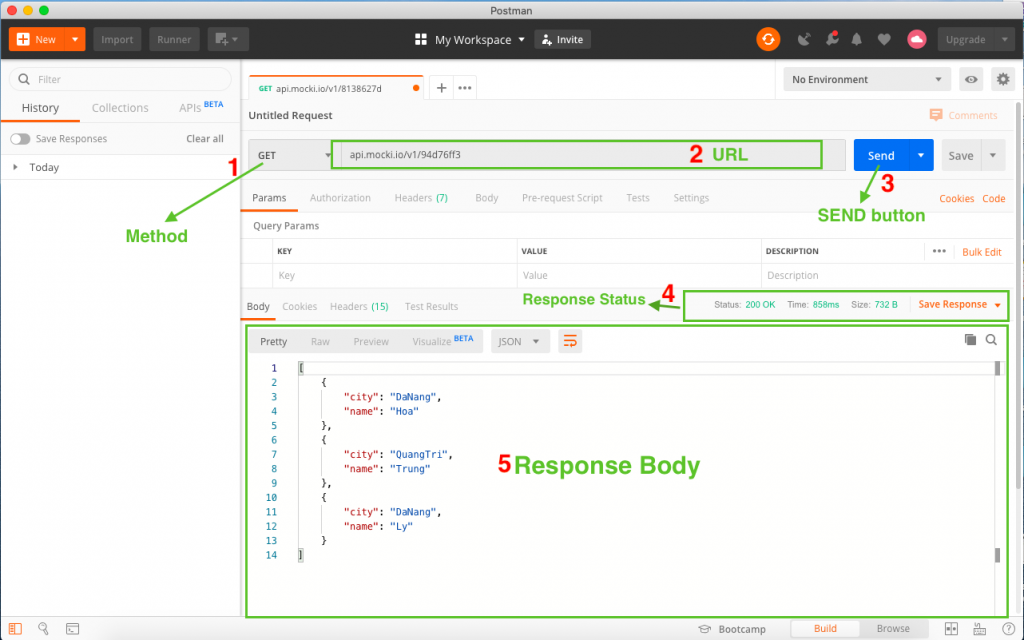
Task: Open the Send button dropdown arrow
Action: (x=921, y=155)
